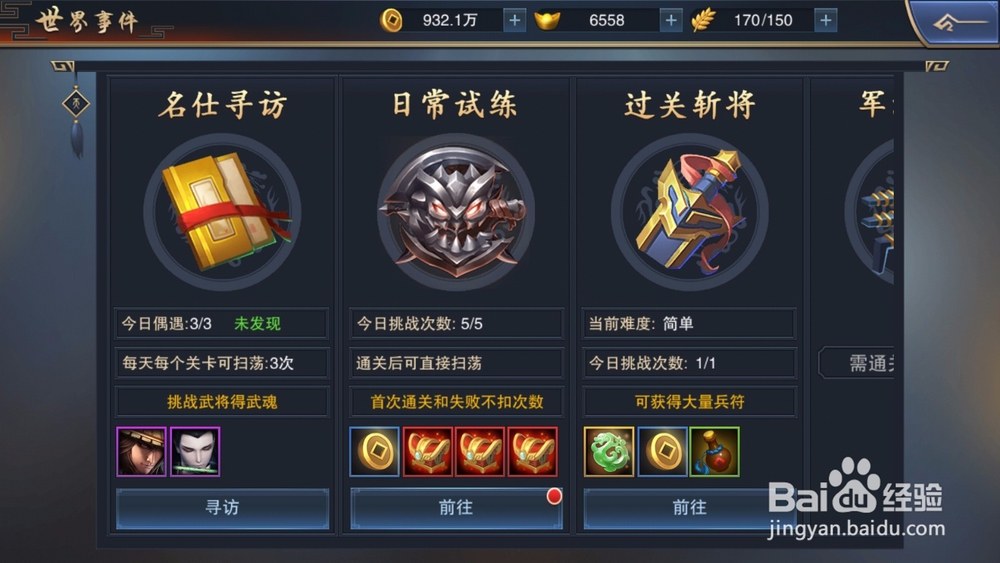Tap the potion gourd reward icon
Screen dimensions: 1000x563
(714, 451)
